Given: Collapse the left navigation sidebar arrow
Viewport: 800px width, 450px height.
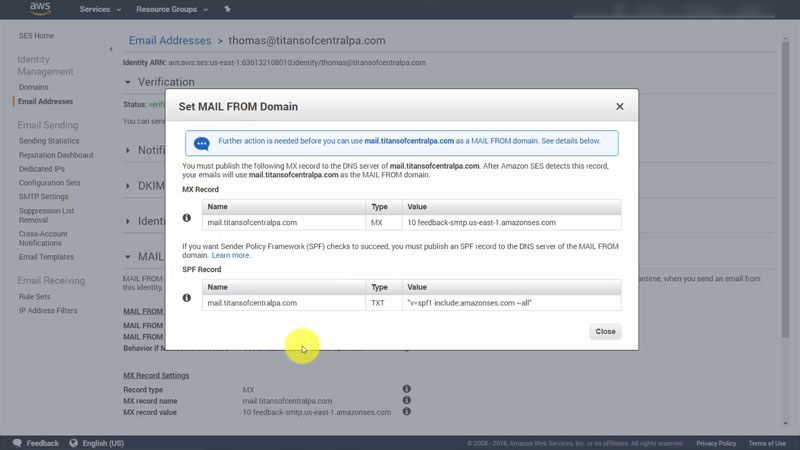Looking at the screenshot, I should click(110, 49).
